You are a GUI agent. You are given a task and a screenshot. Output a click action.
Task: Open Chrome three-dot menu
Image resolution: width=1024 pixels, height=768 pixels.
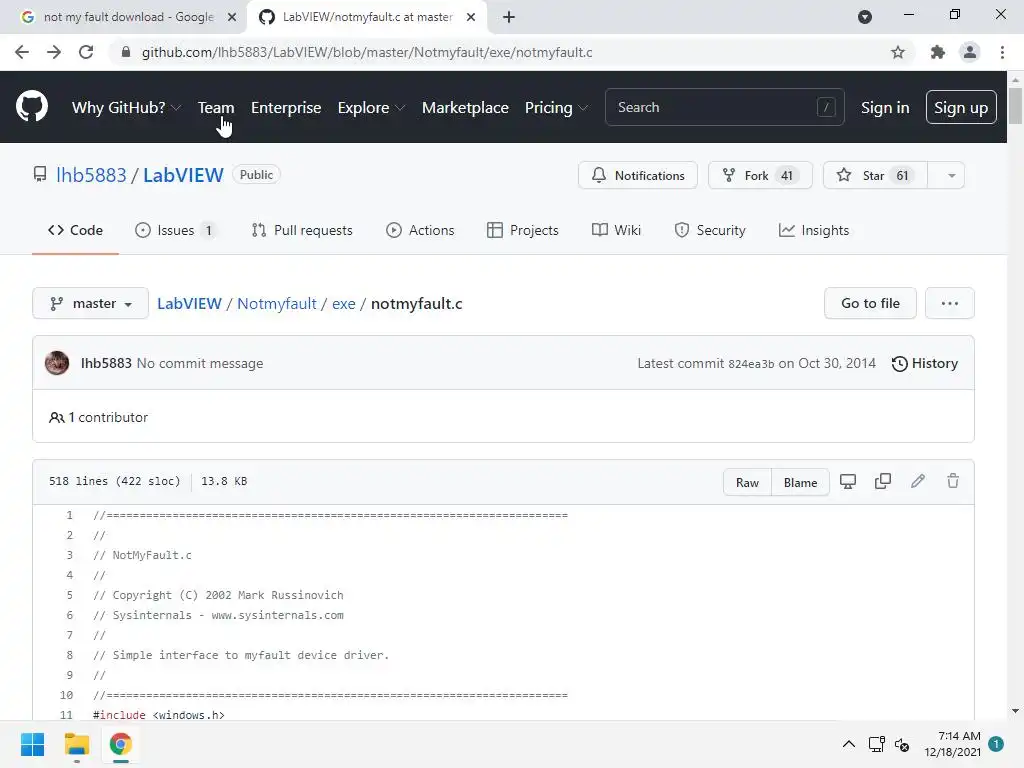tap(1002, 52)
